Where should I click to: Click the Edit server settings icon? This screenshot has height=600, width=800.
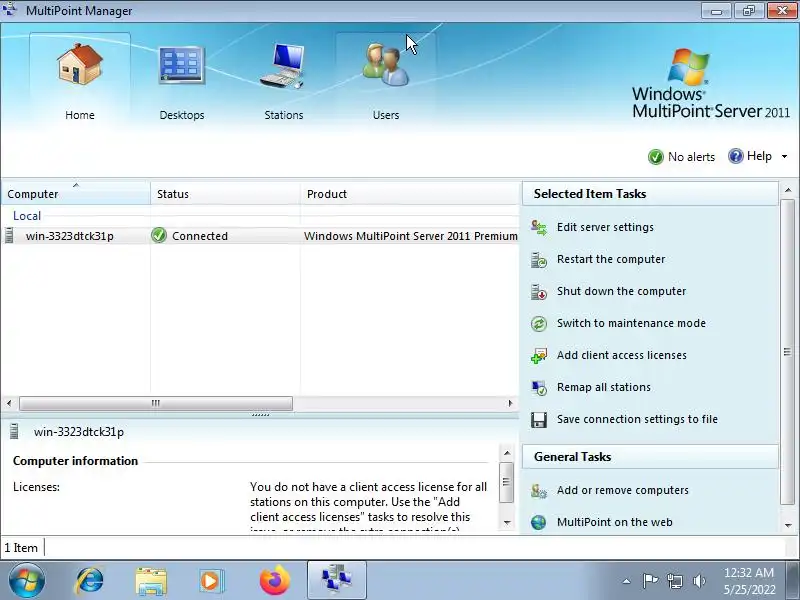point(539,228)
